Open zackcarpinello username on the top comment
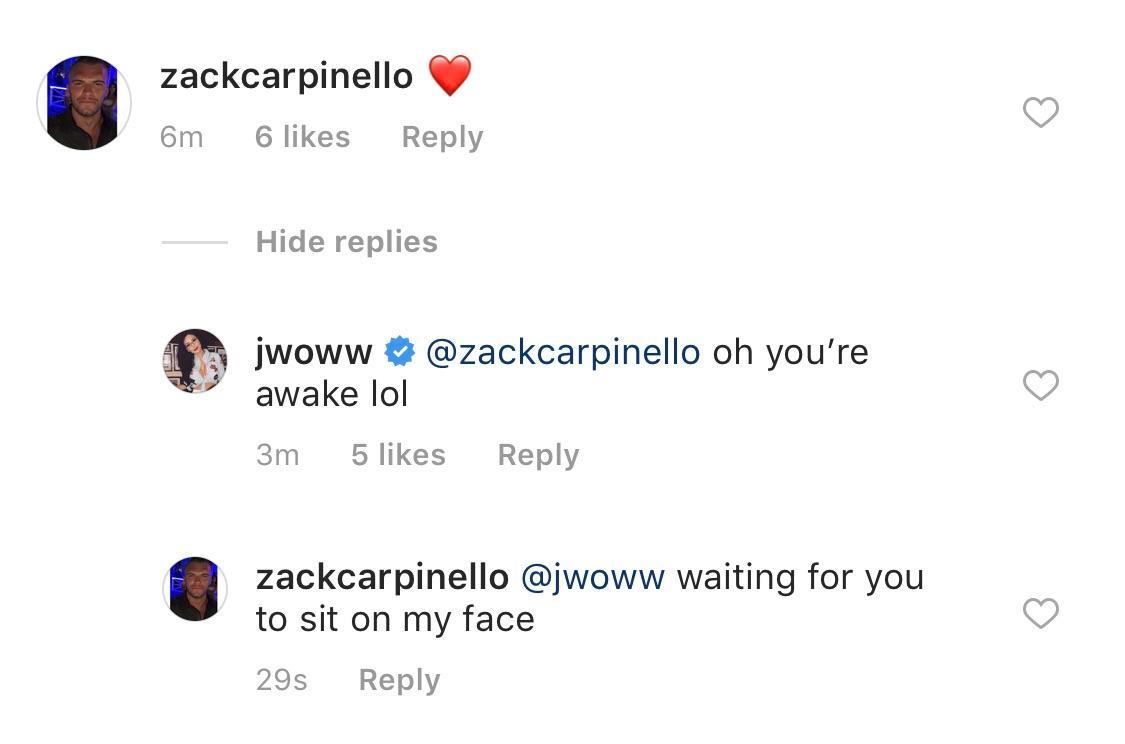This screenshot has width=1125, height=744. coord(286,76)
